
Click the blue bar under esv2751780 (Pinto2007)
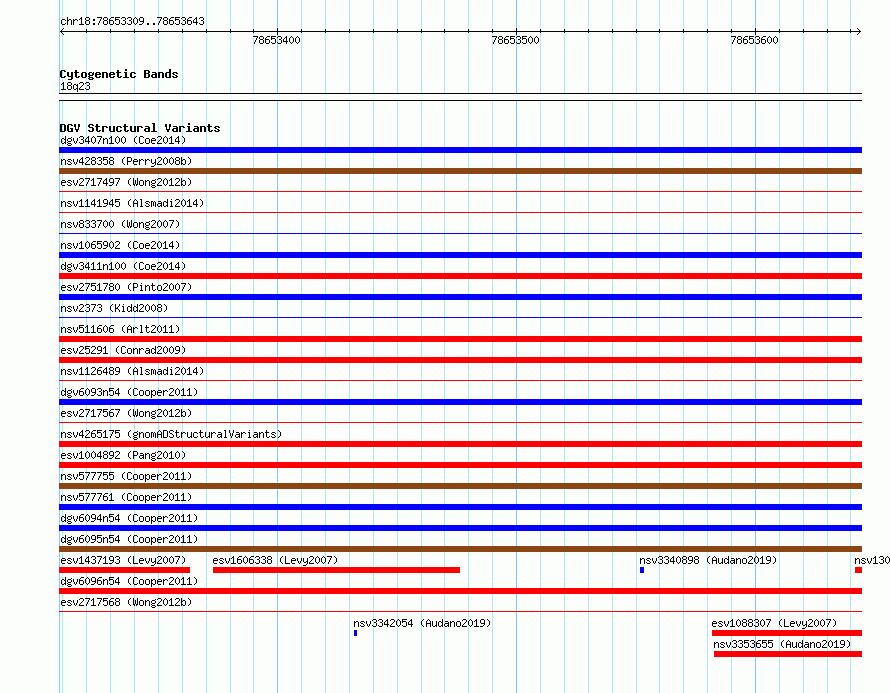[x=460, y=297]
